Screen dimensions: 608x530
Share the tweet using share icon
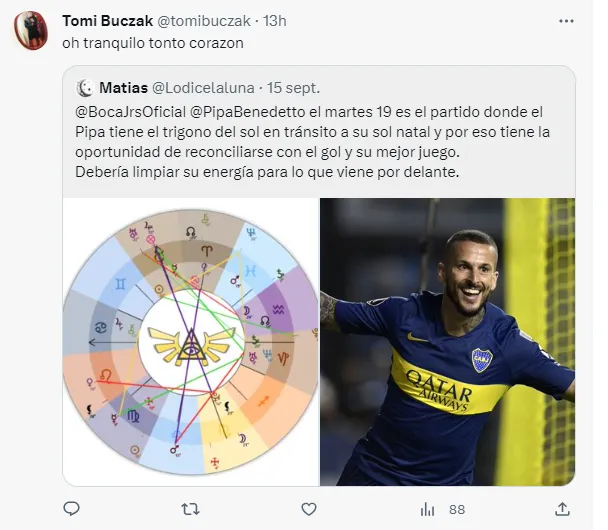(x=562, y=509)
